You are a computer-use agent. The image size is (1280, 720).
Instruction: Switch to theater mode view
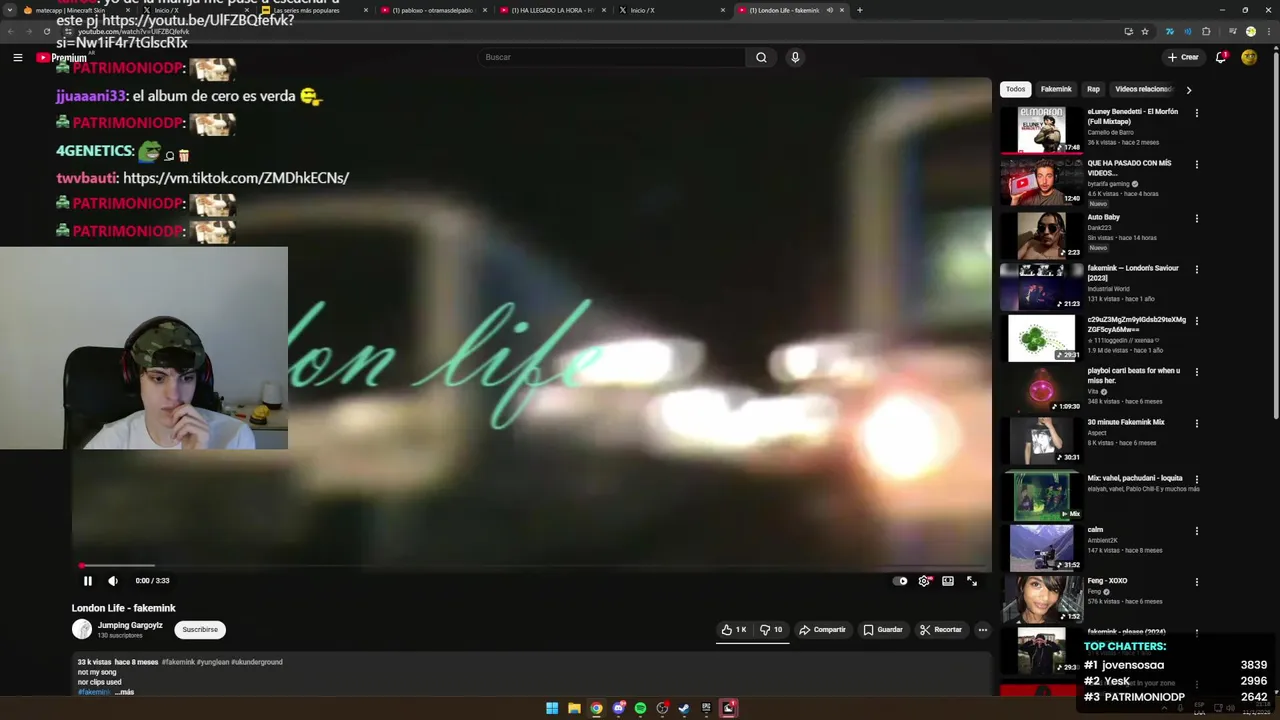coord(948,581)
